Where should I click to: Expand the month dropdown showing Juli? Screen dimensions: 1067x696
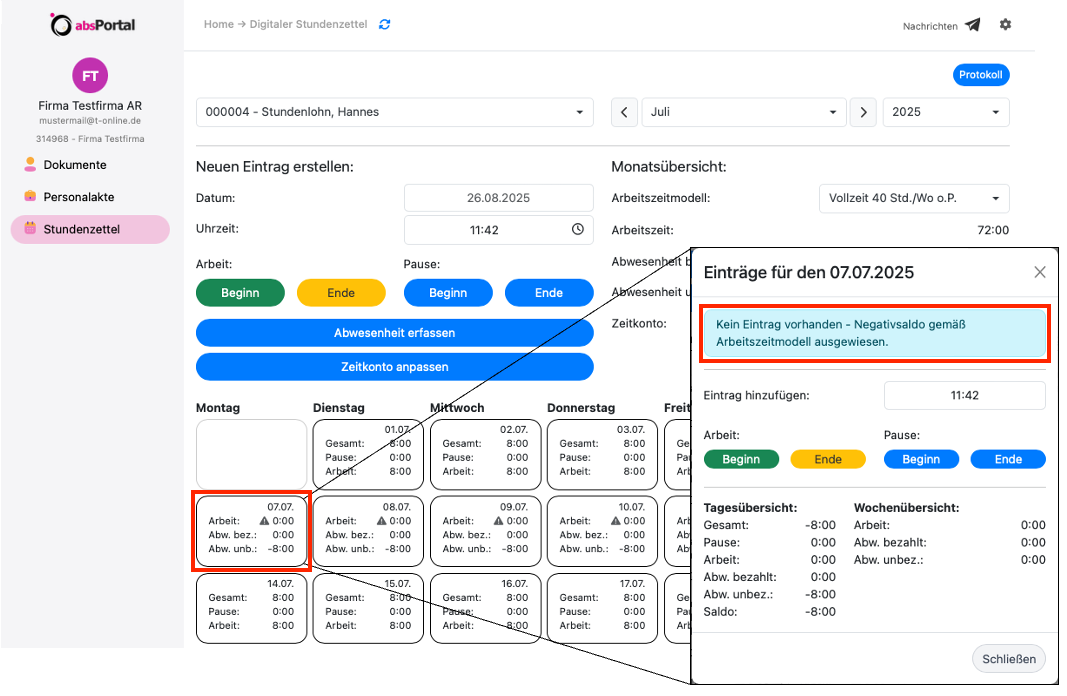point(744,112)
